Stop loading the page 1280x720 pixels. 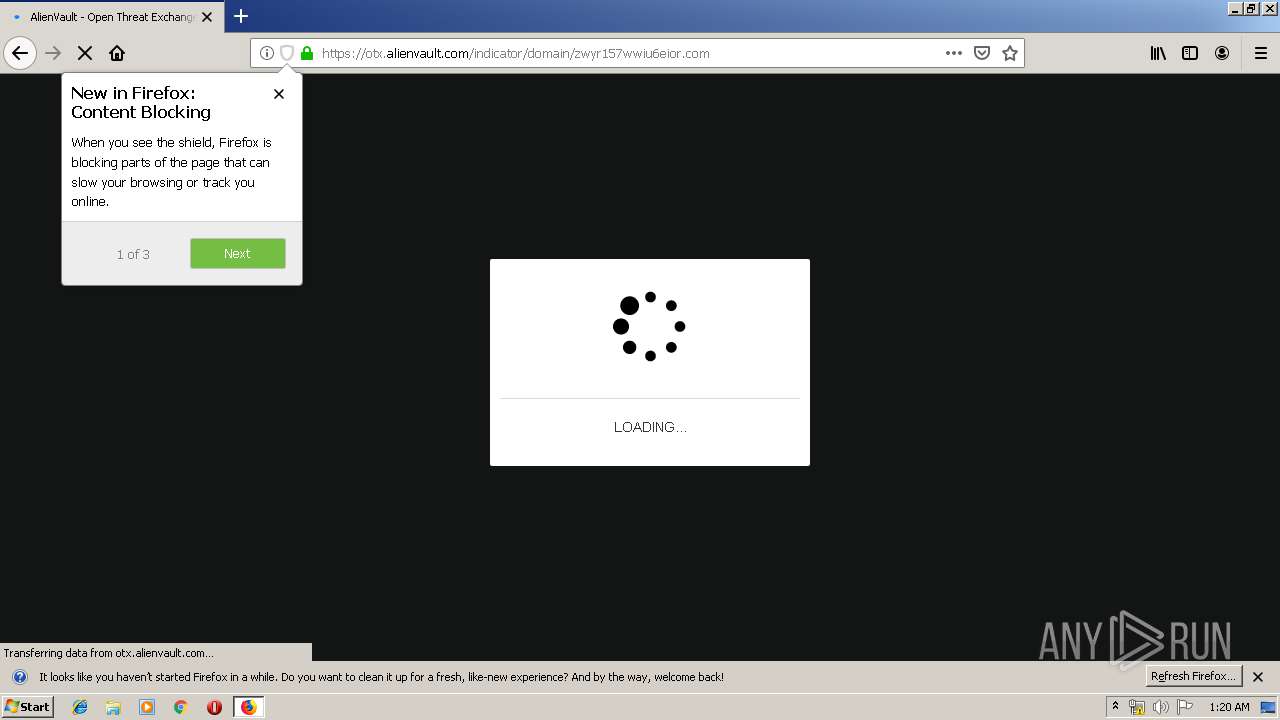coord(85,53)
